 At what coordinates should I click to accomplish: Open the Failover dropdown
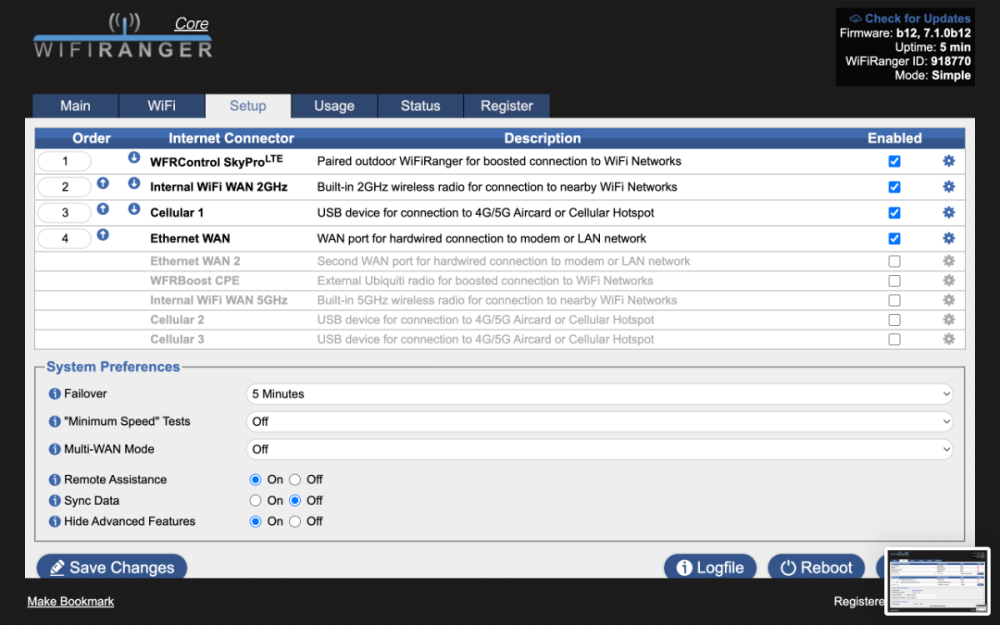[x=598, y=393]
